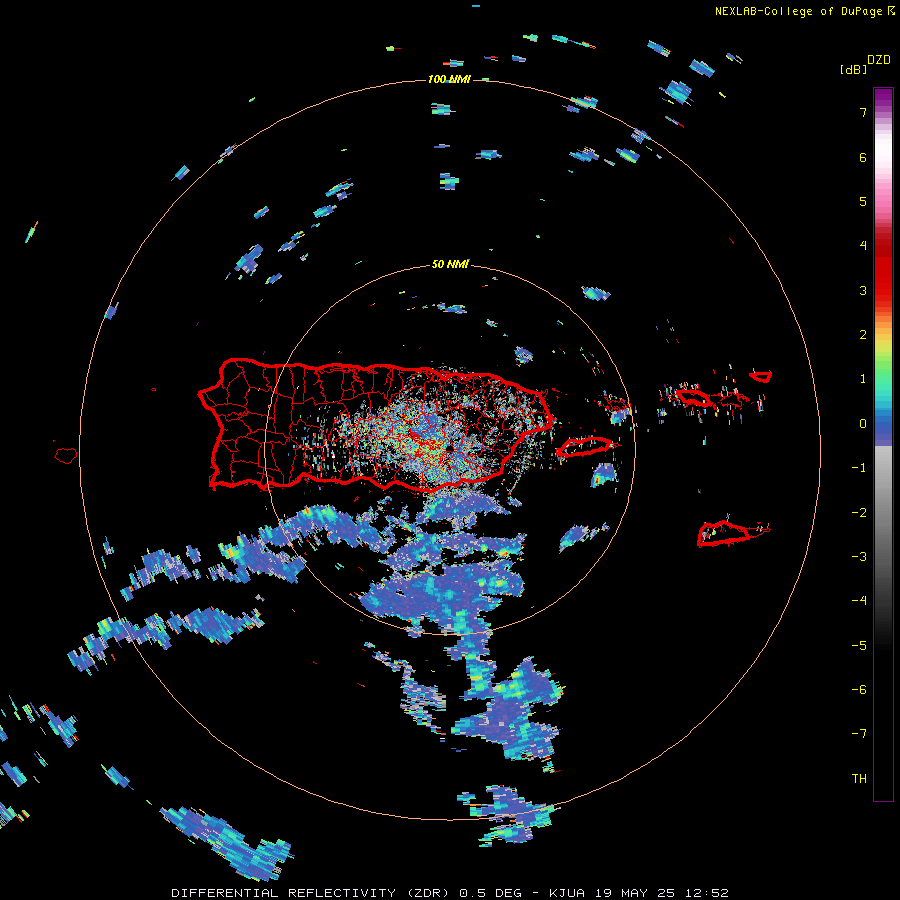The image size is (900, 900).
Task: Click the positive 6 scale value
Action: coord(863,157)
